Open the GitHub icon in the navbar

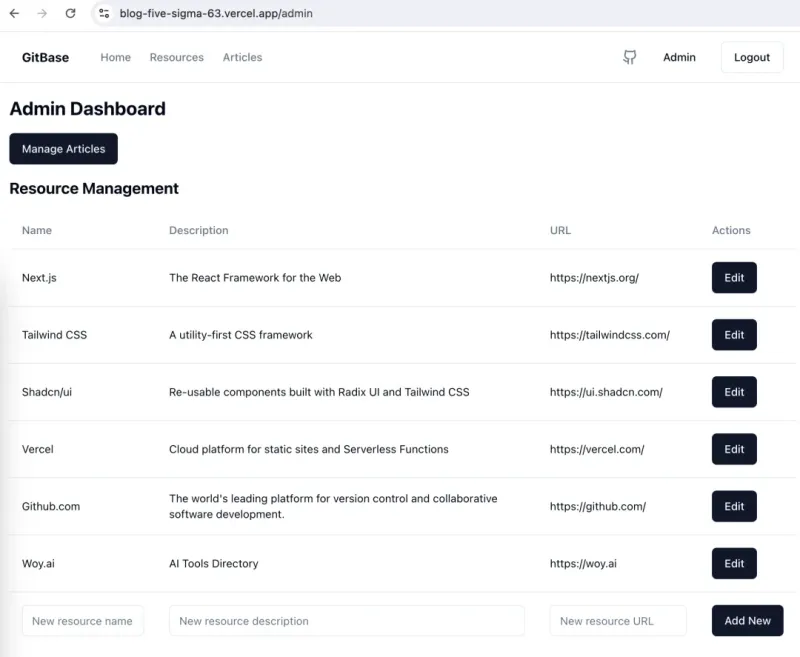pyautogui.click(x=630, y=57)
